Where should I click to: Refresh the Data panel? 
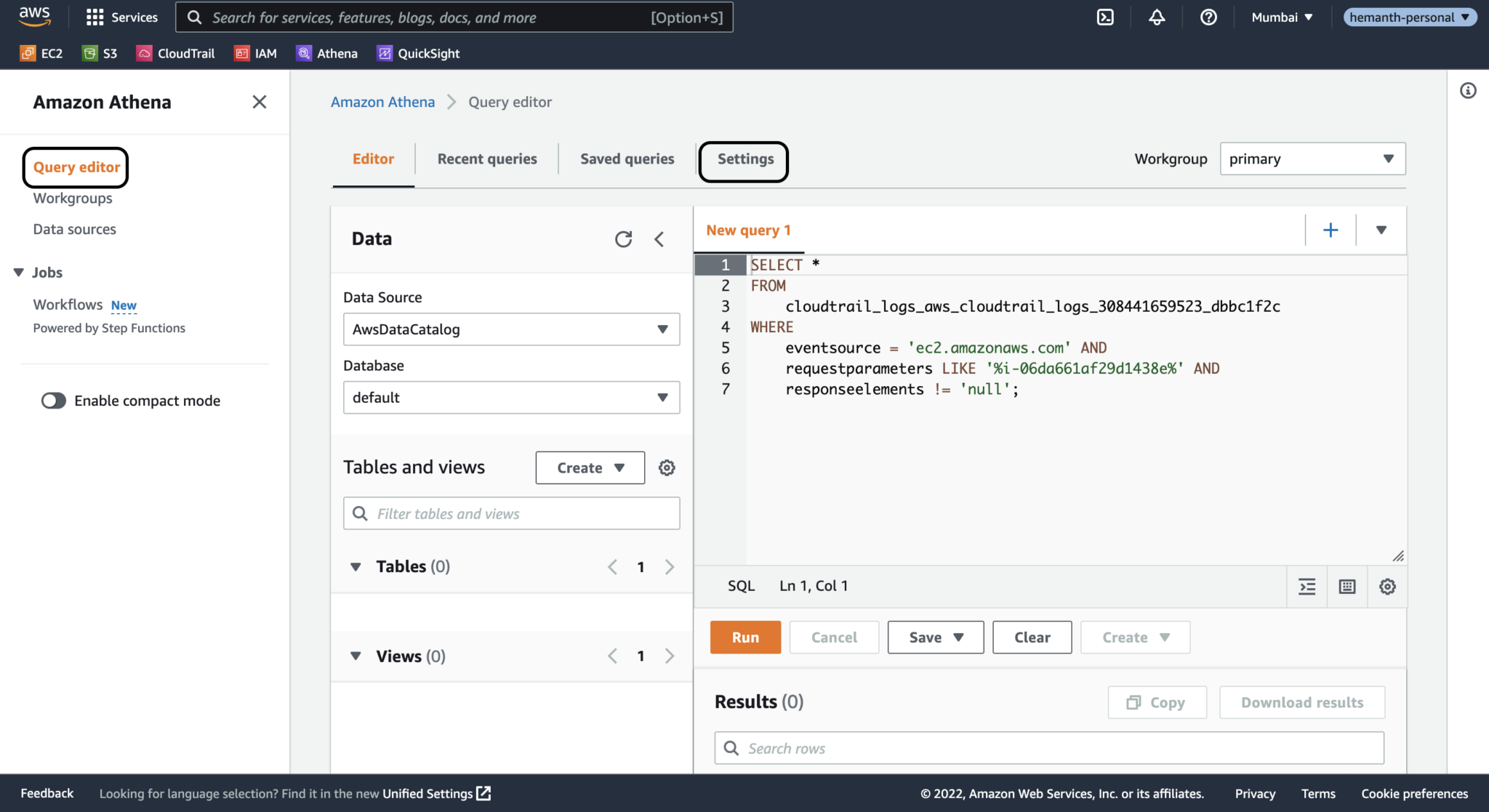623,238
